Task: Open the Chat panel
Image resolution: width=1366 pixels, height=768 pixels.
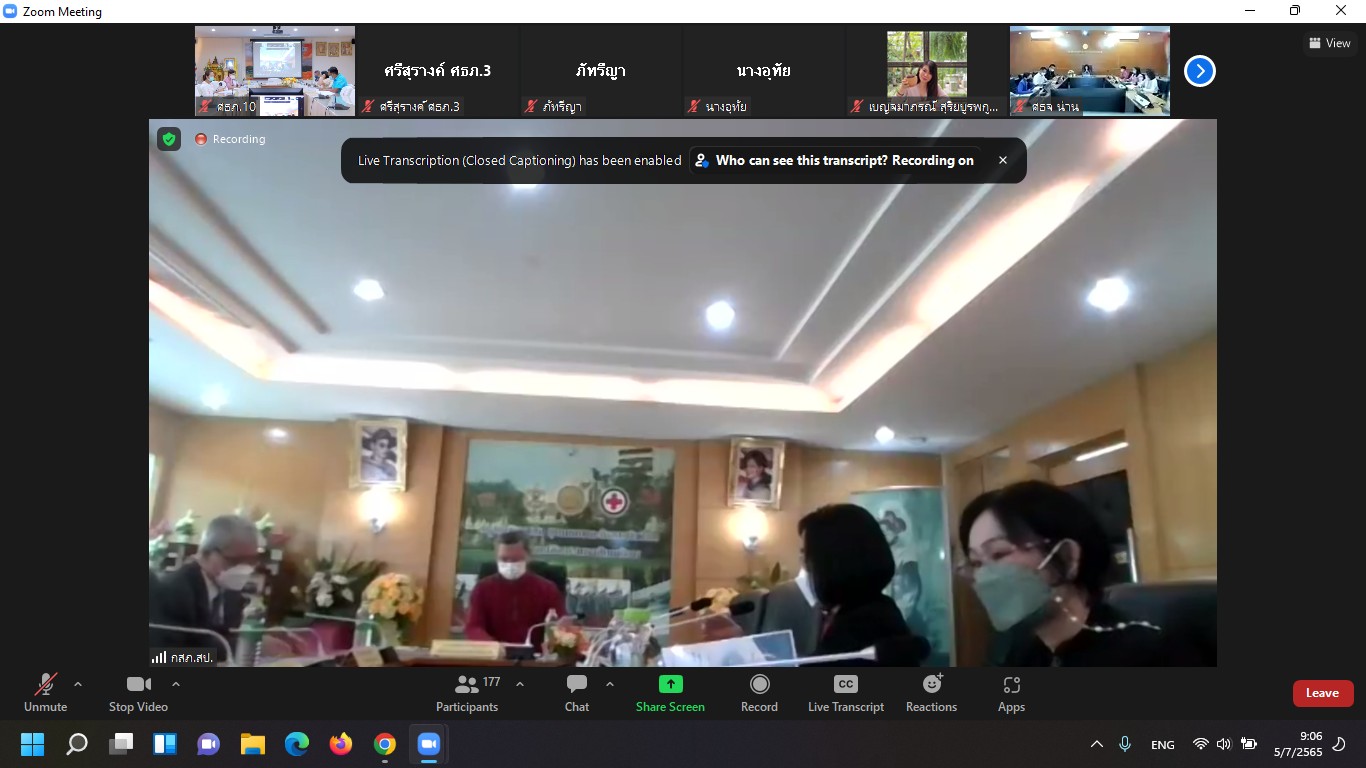Action: pos(577,693)
